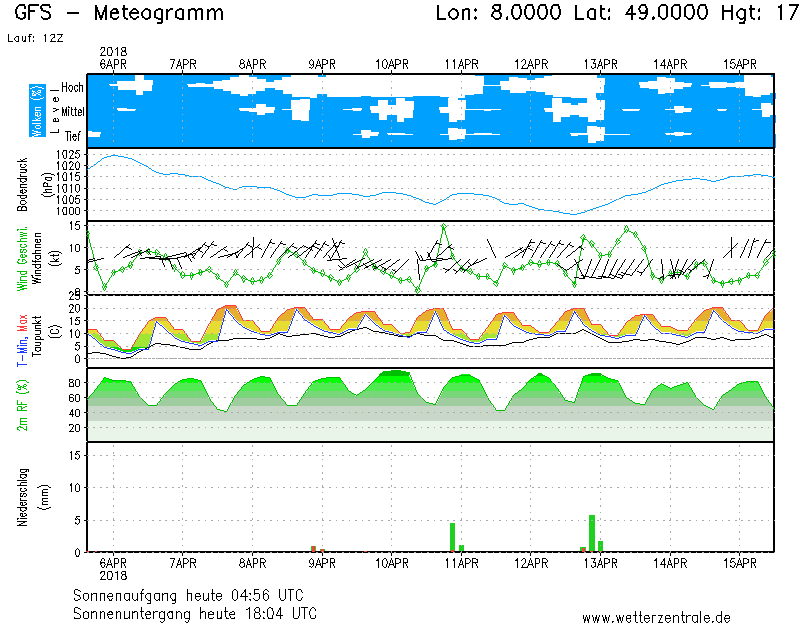Click the Hoch cloud level label
Image resolution: width=800 pixels, height=625 pixels.
point(72,88)
